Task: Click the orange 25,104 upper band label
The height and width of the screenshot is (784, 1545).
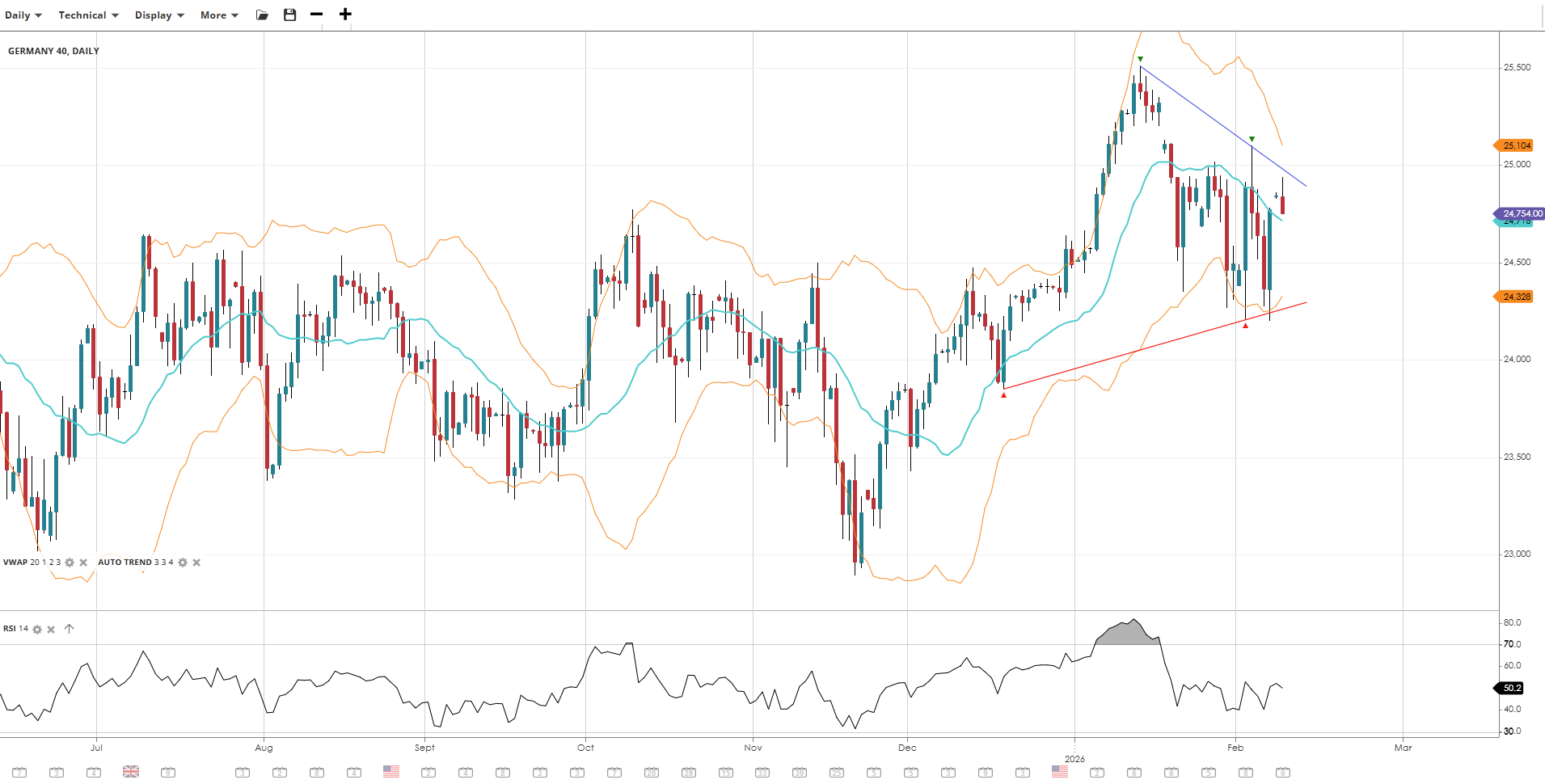Action: pos(1516,145)
